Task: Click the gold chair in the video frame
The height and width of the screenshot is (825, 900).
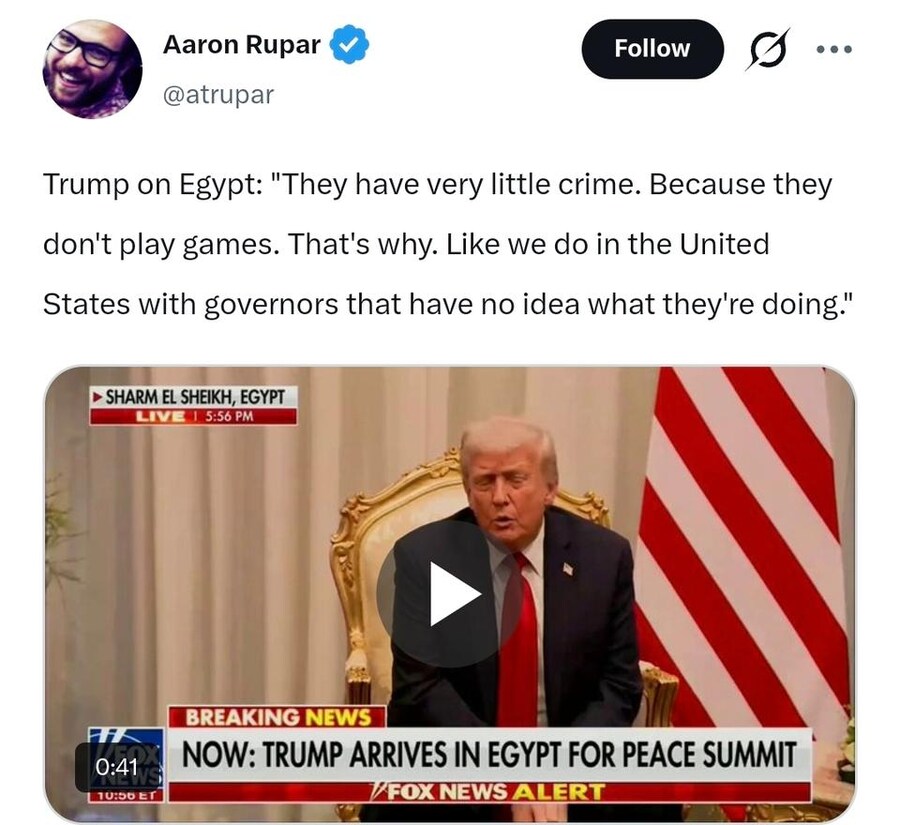Action: click(367, 574)
